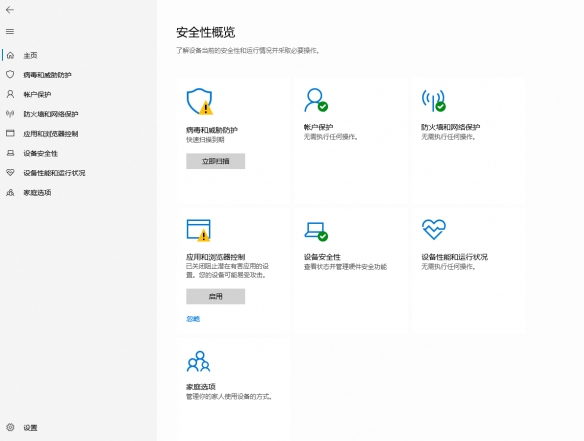The image size is (584, 441).
Task: Click the 设备性能和运行状况 tile title
Action: click(454, 257)
